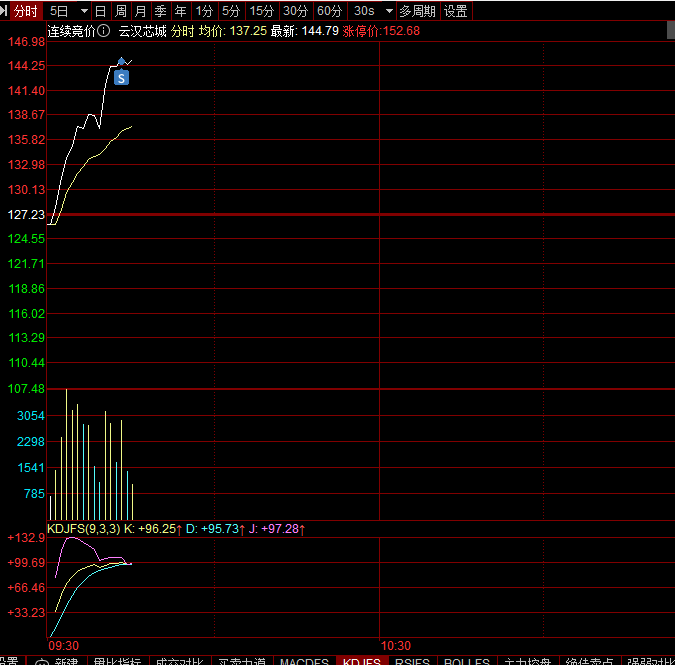The width and height of the screenshot is (675, 665).
Task: Select the 60分 period
Action: tap(330, 11)
